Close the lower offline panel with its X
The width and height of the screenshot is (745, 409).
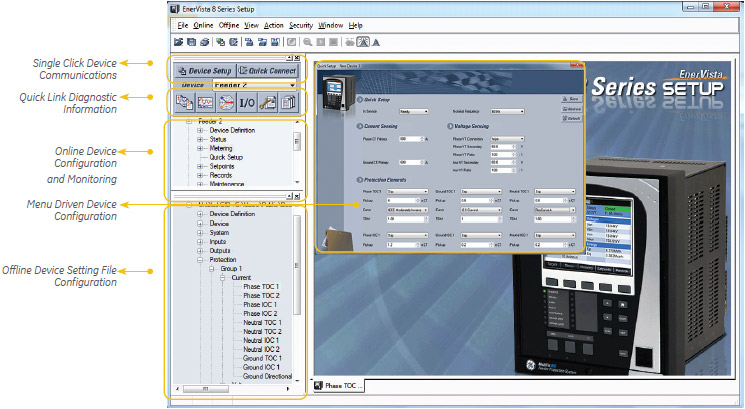coord(297,196)
